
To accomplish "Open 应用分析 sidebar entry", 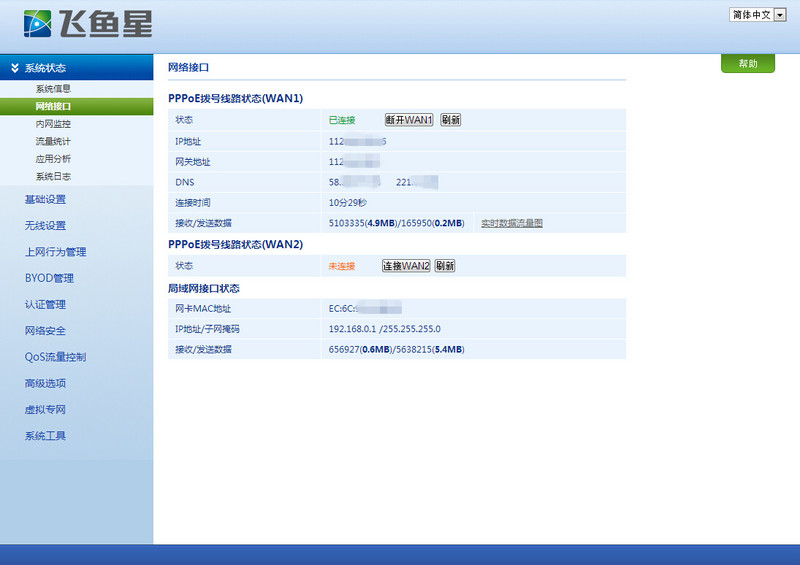I will (53, 159).
